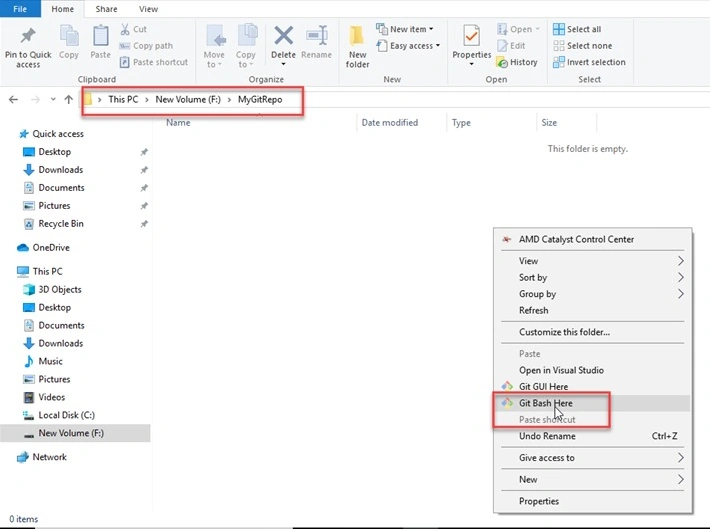Expand the Sort by submenu
Screen dimensions: 710x529
pos(592,277)
